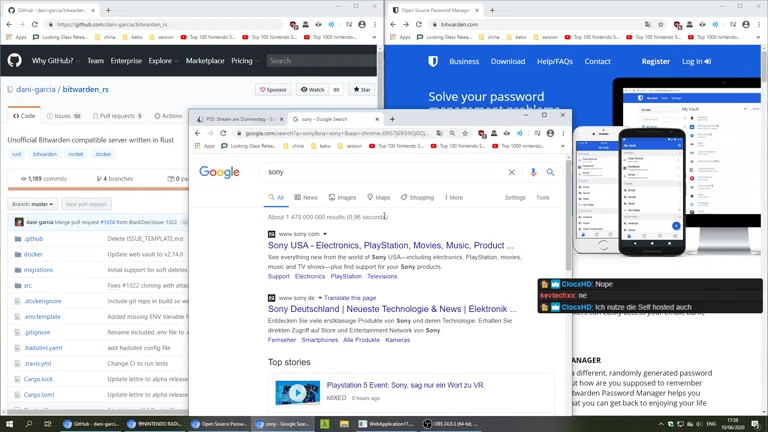Play the Playstation 5 Event story video
This screenshot has height=432, width=768.
point(297,393)
